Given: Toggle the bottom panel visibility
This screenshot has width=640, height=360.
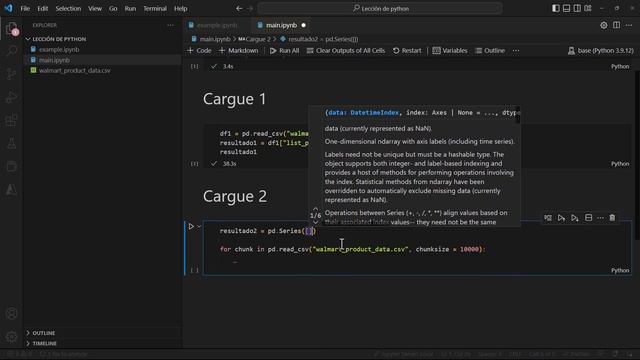Looking at the screenshot, I should click(567, 8).
